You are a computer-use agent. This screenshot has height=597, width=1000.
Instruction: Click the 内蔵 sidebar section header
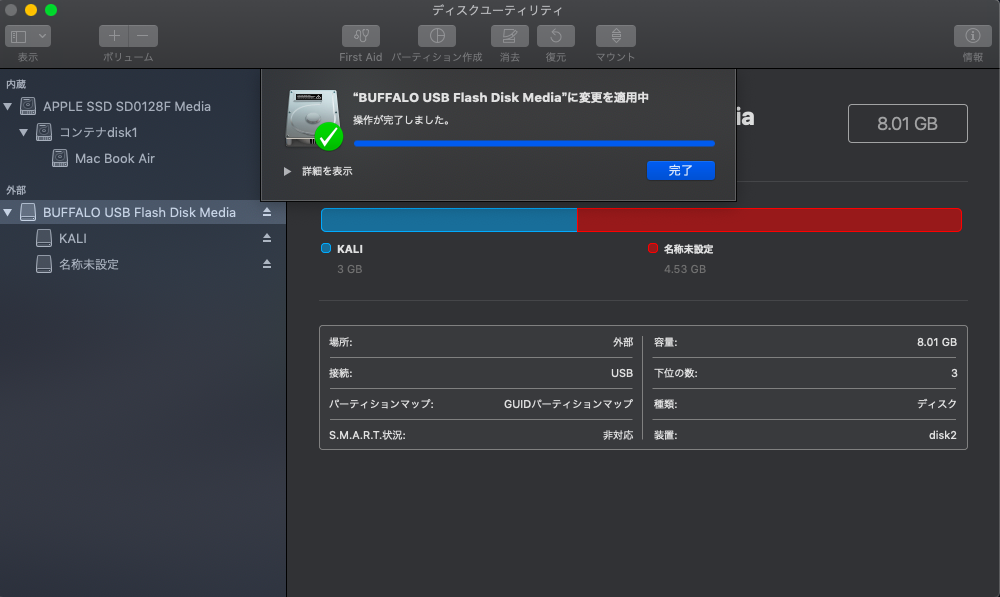pyautogui.click(x=16, y=84)
